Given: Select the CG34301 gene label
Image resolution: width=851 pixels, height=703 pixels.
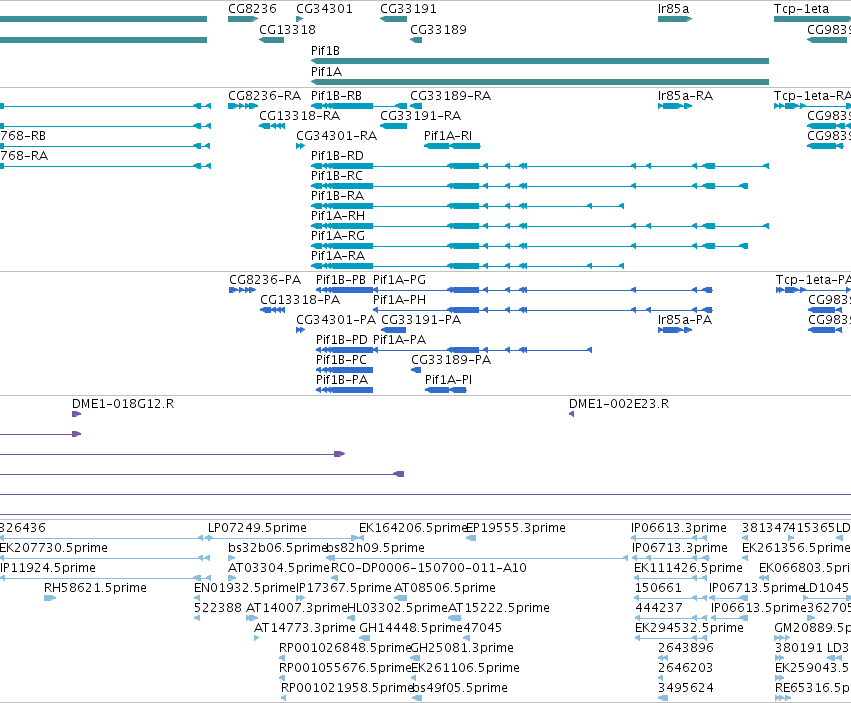Looking at the screenshot, I should pyautogui.click(x=324, y=9).
